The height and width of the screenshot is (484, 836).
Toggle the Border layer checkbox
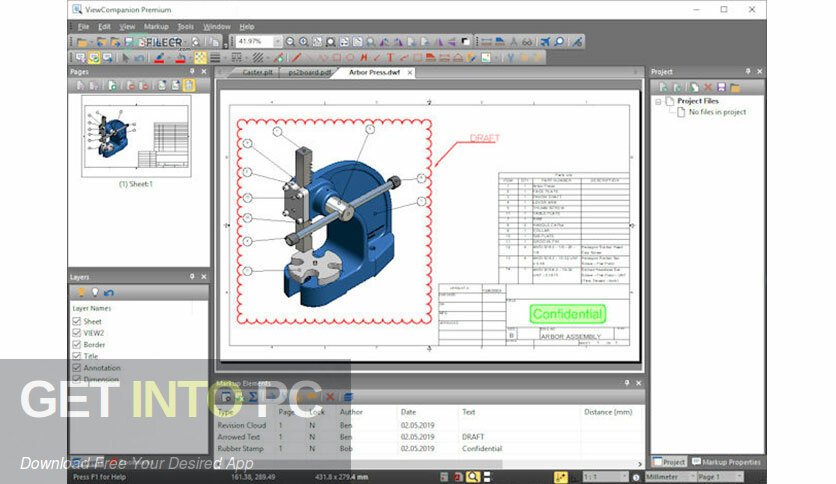77,344
